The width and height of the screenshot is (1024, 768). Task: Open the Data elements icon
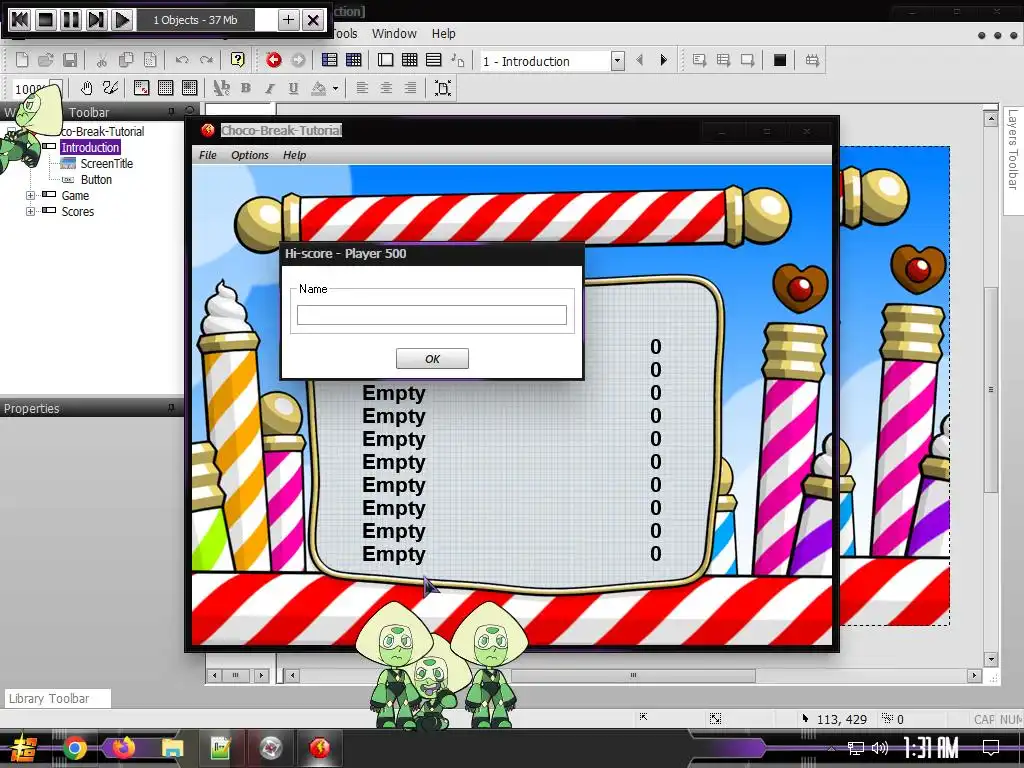pos(458,60)
